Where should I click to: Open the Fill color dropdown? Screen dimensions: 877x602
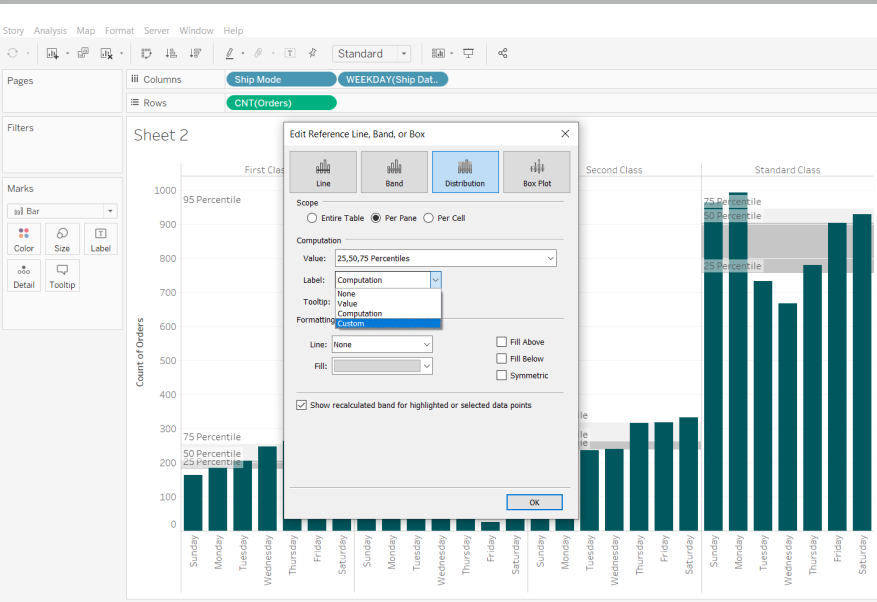pos(382,366)
